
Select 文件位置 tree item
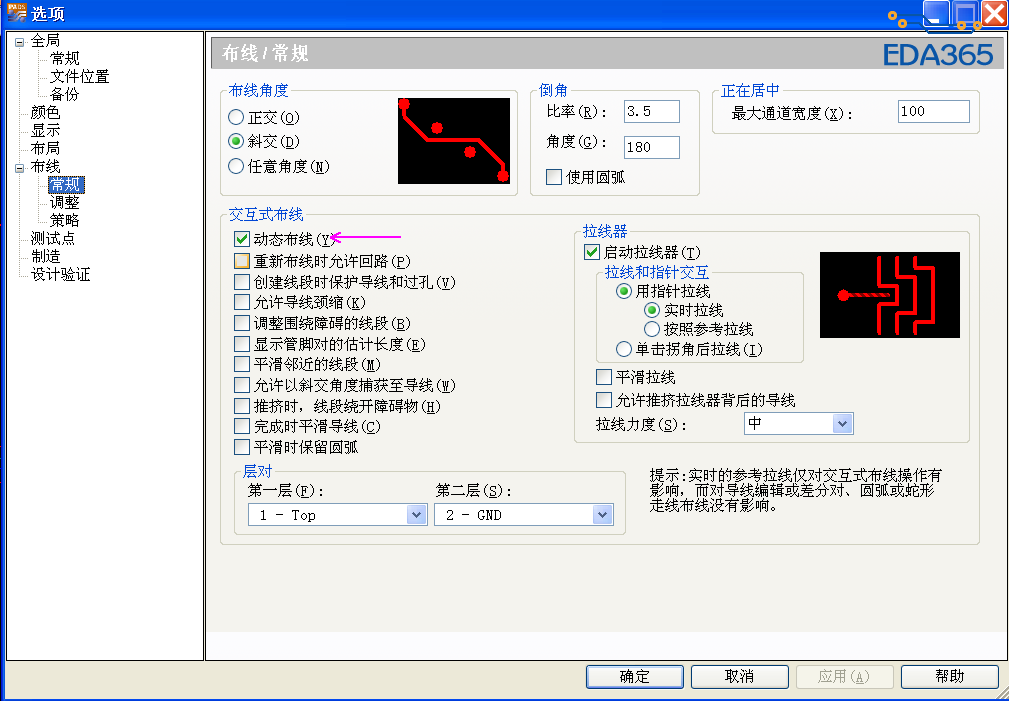(x=79, y=77)
